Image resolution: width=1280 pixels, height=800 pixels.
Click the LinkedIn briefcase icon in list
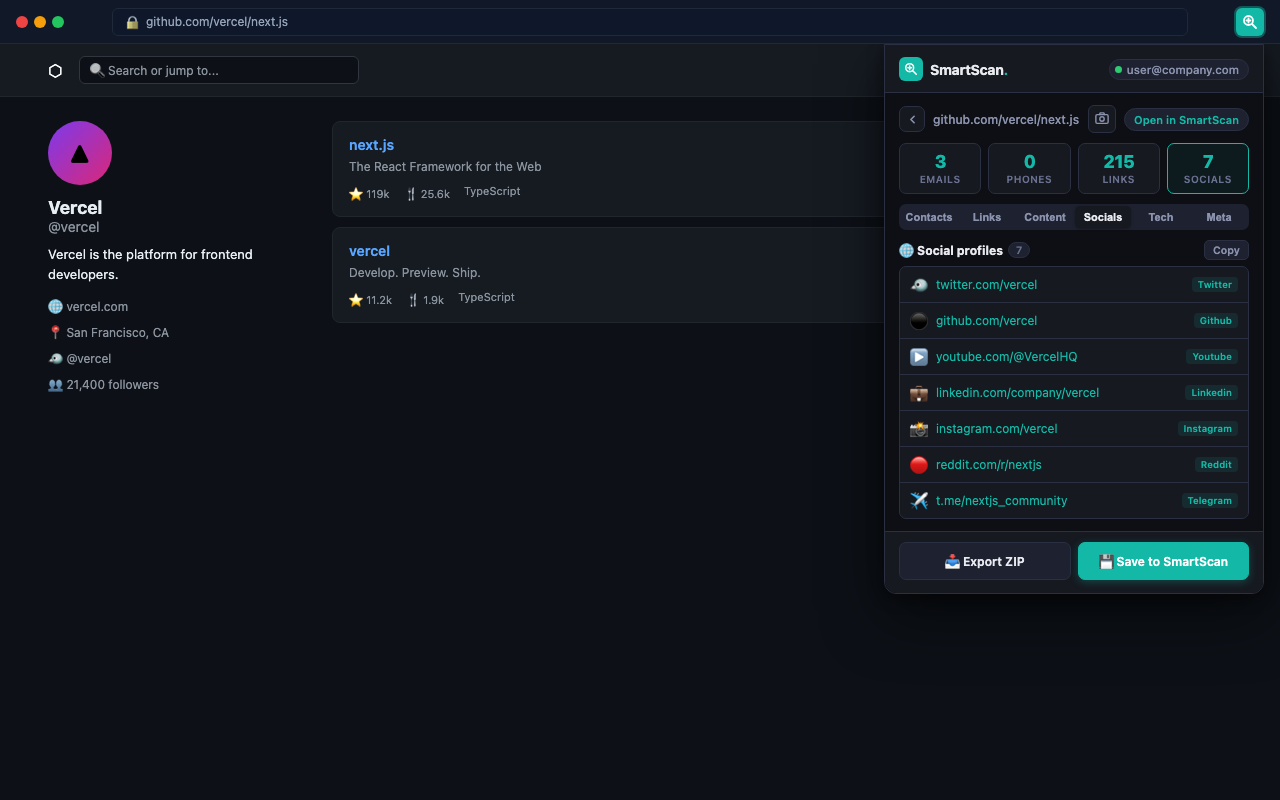[919, 393]
